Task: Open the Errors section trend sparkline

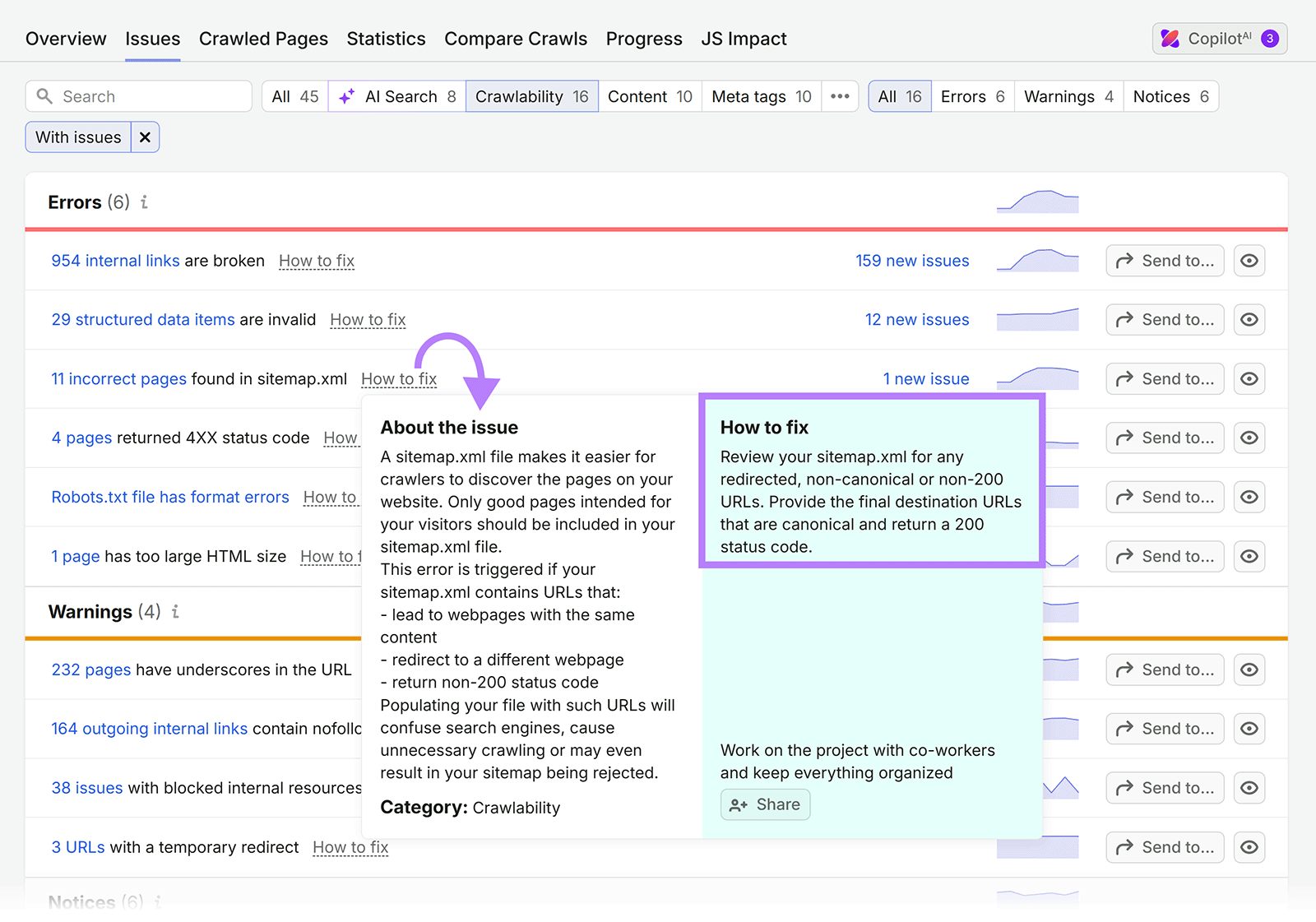Action: (1037, 202)
